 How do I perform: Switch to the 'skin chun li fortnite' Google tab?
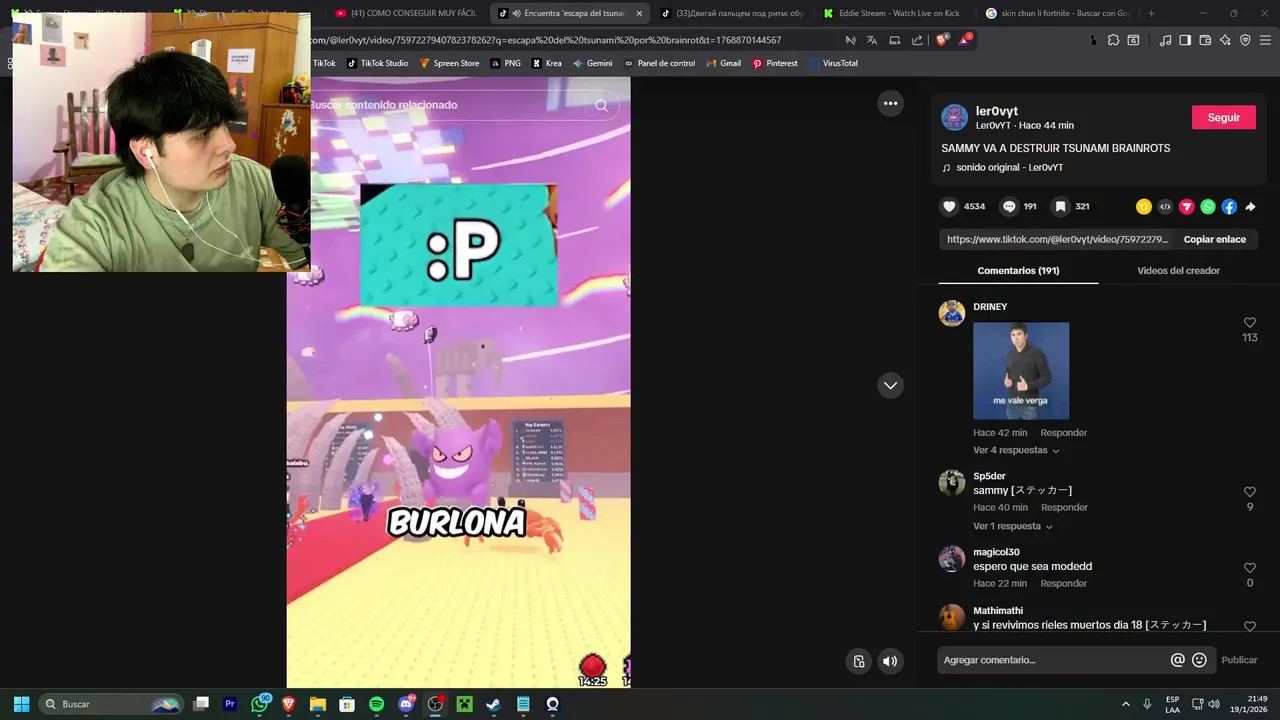(1055, 13)
